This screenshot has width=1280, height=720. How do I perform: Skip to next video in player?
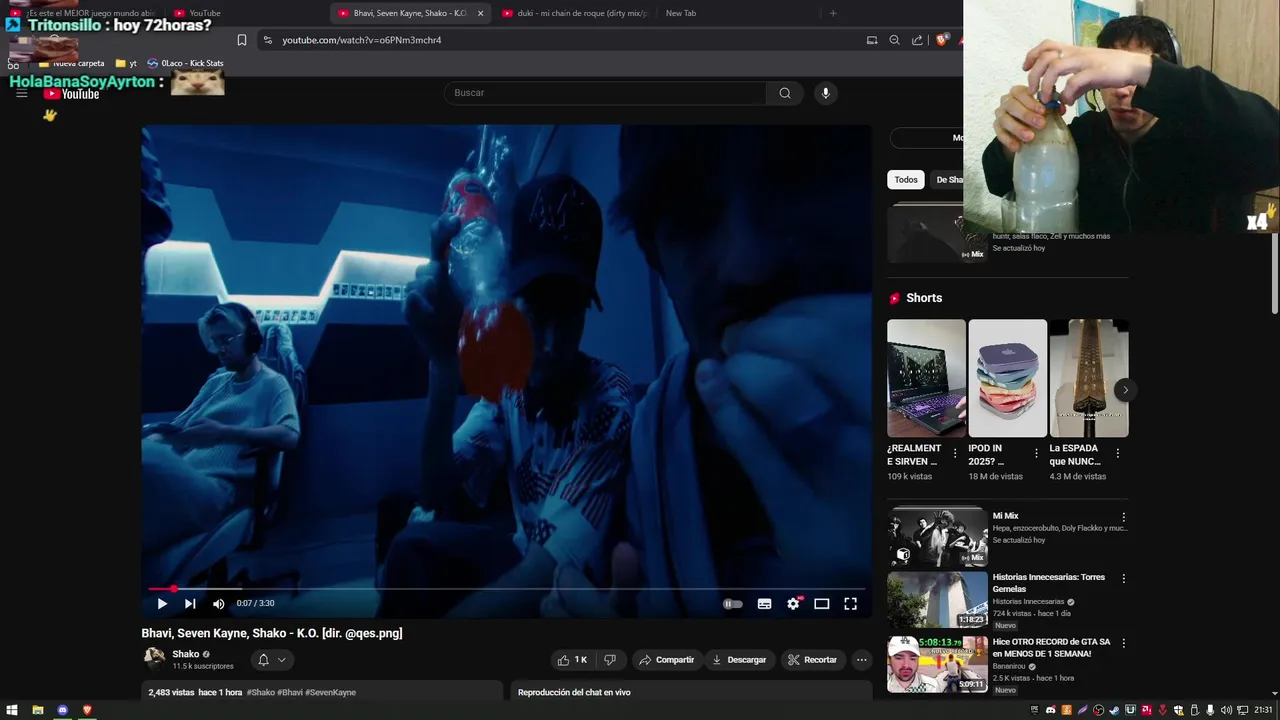(x=190, y=603)
